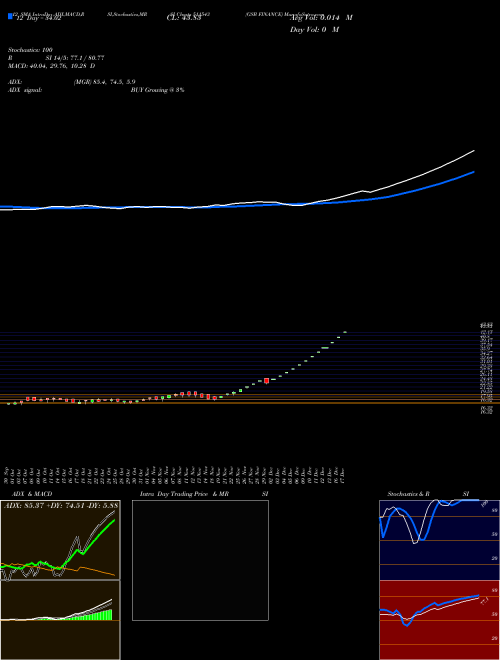The image size is (500, 660).
Task: Click the 'ADX signal:' label
Action: tap(25, 90)
